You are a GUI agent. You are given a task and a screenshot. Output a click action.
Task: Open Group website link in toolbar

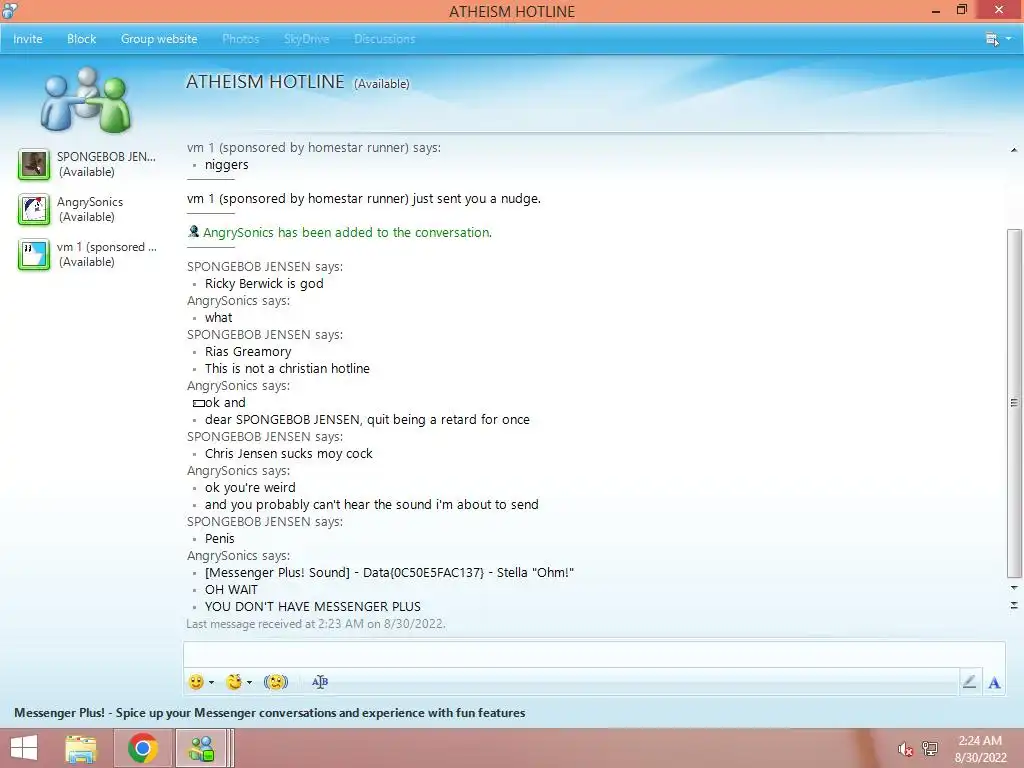(x=159, y=39)
